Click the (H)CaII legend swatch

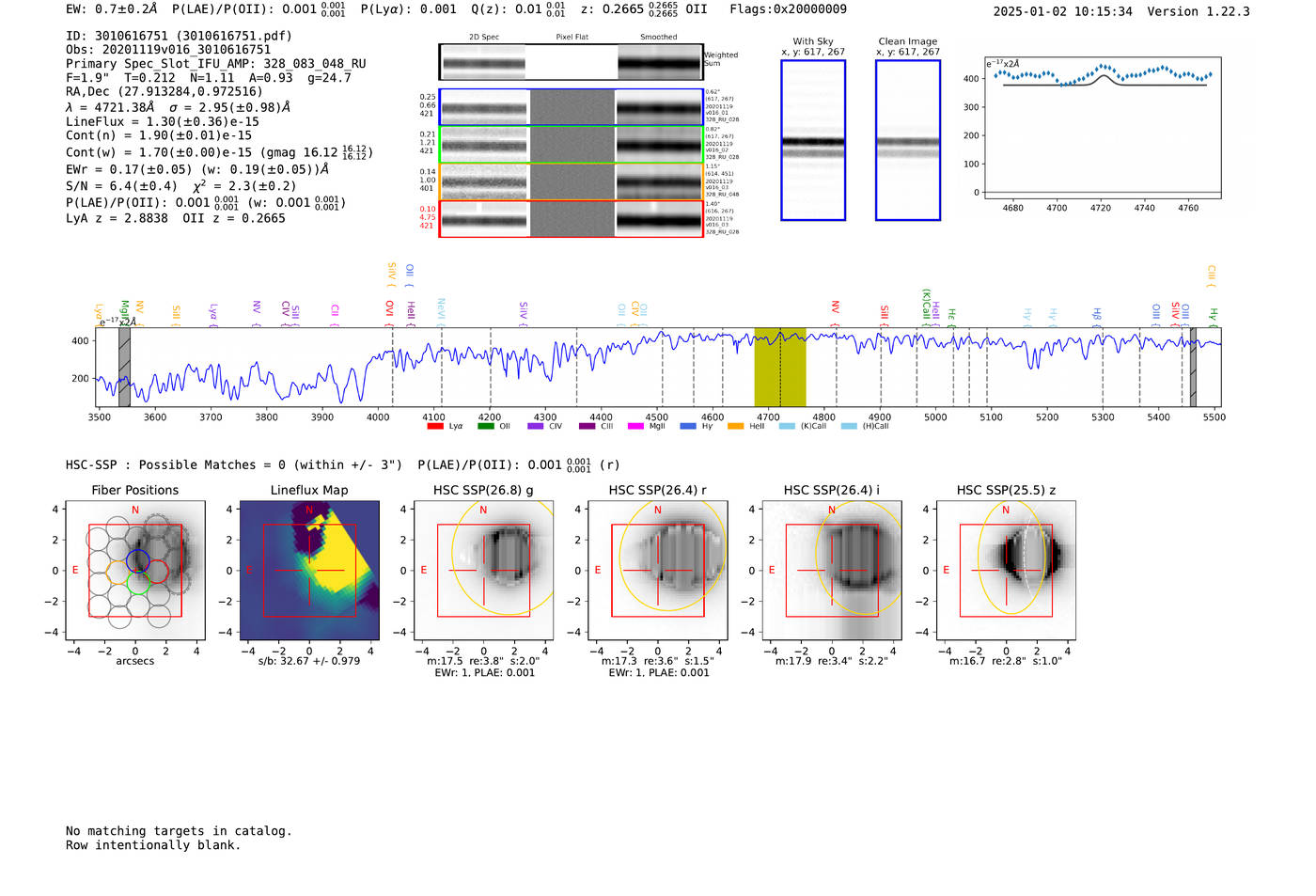(x=849, y=426)
